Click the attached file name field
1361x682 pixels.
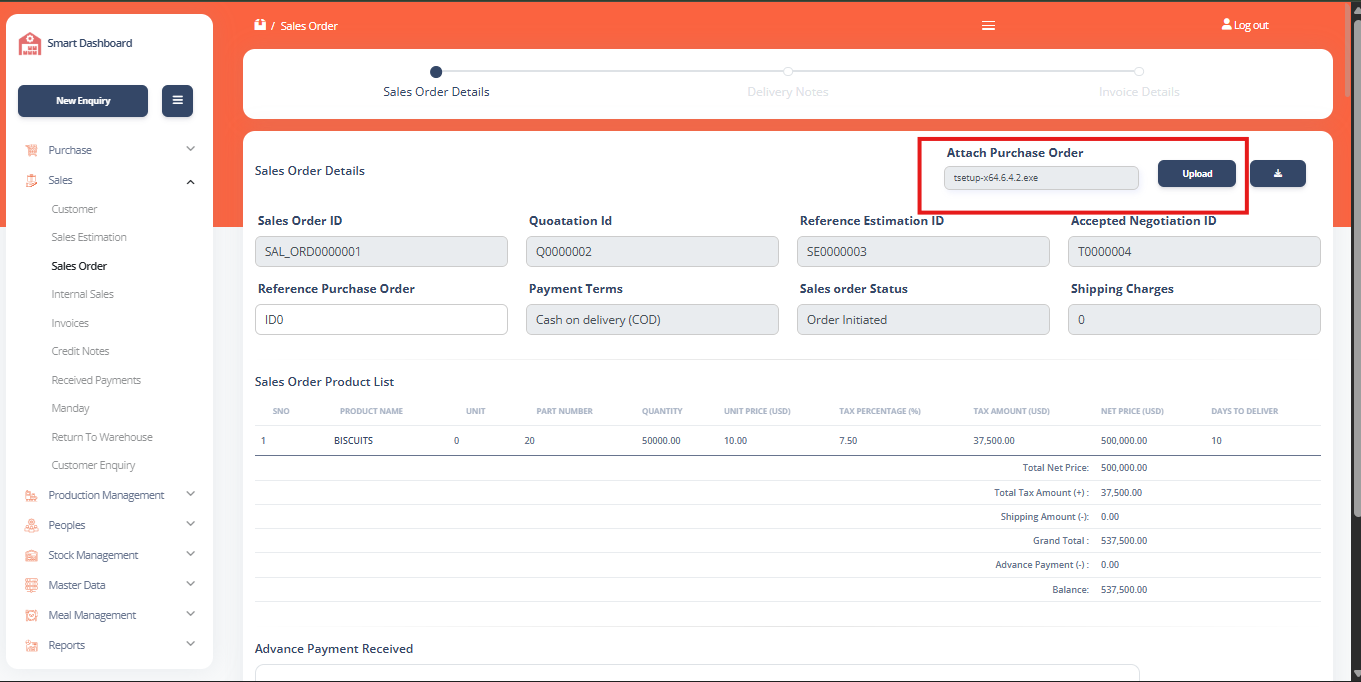click(1041, 177)
